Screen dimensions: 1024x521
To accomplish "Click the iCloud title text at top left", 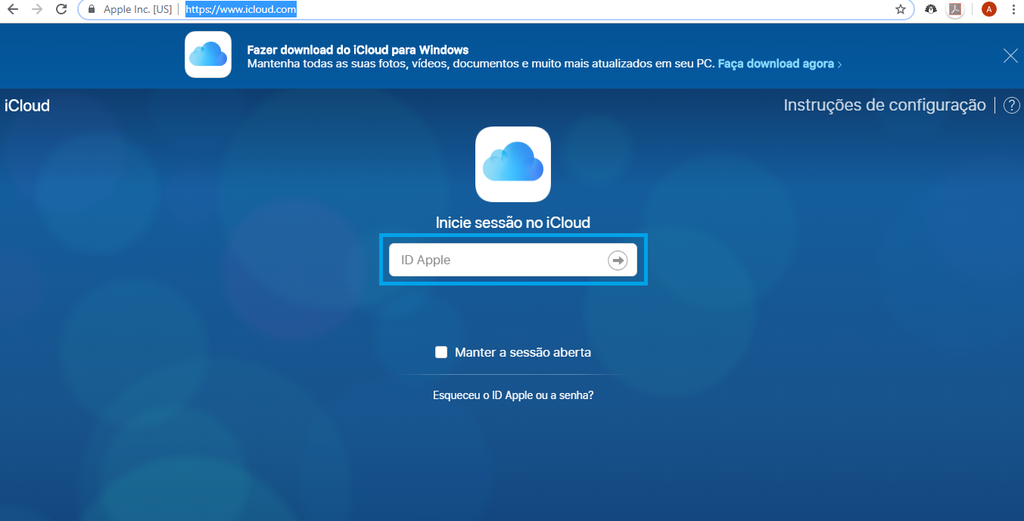I will click(x=27, y=105).
